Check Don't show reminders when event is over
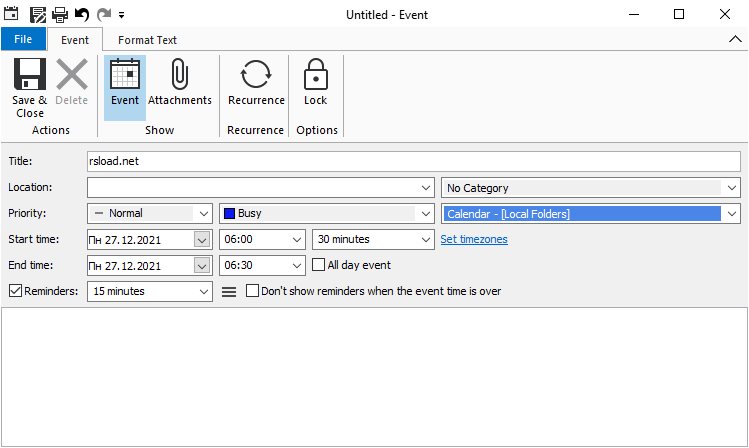The height and width of the screenshot is (448, 749). tap(252, 290)
